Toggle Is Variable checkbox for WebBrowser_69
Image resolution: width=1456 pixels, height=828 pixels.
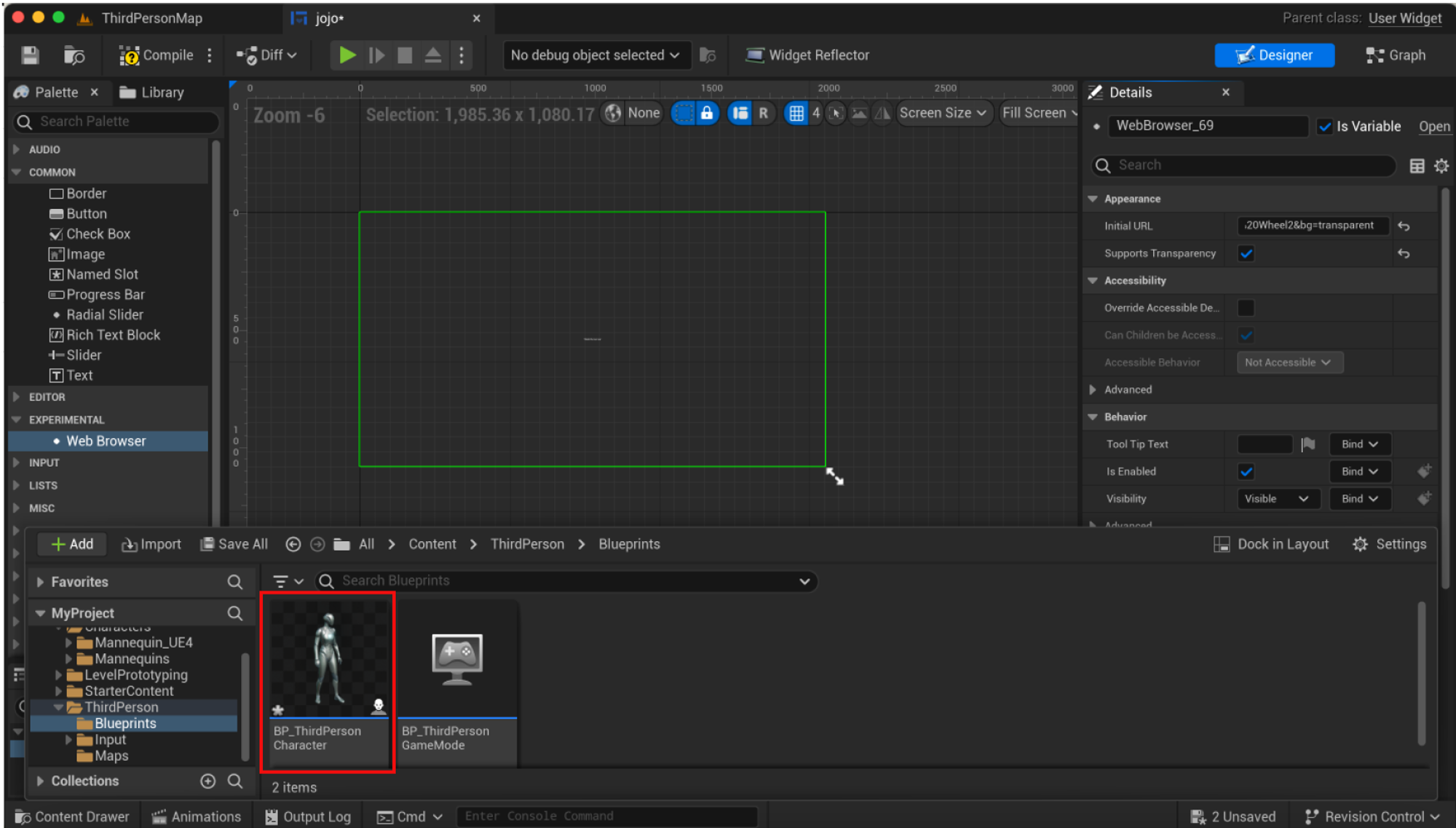[x=1325, y=125]
